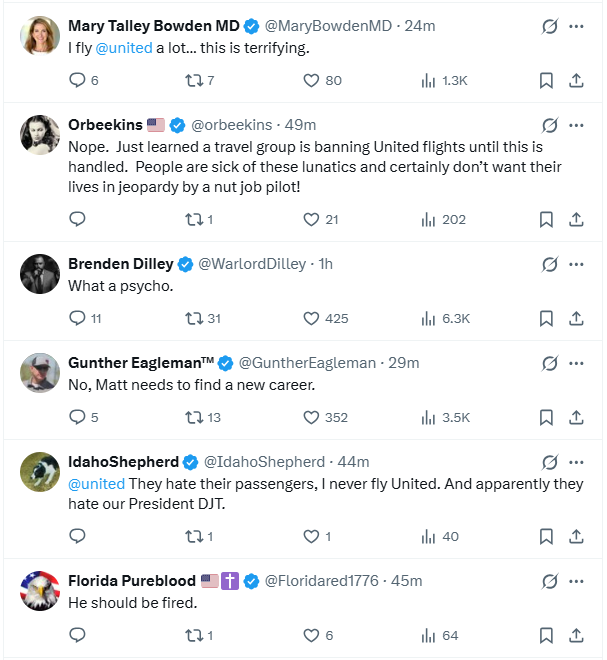This screenshot has height=660, width=607.
Task: Toggle bookmark on Florida Pureblood's tweet
Action: 546,635
